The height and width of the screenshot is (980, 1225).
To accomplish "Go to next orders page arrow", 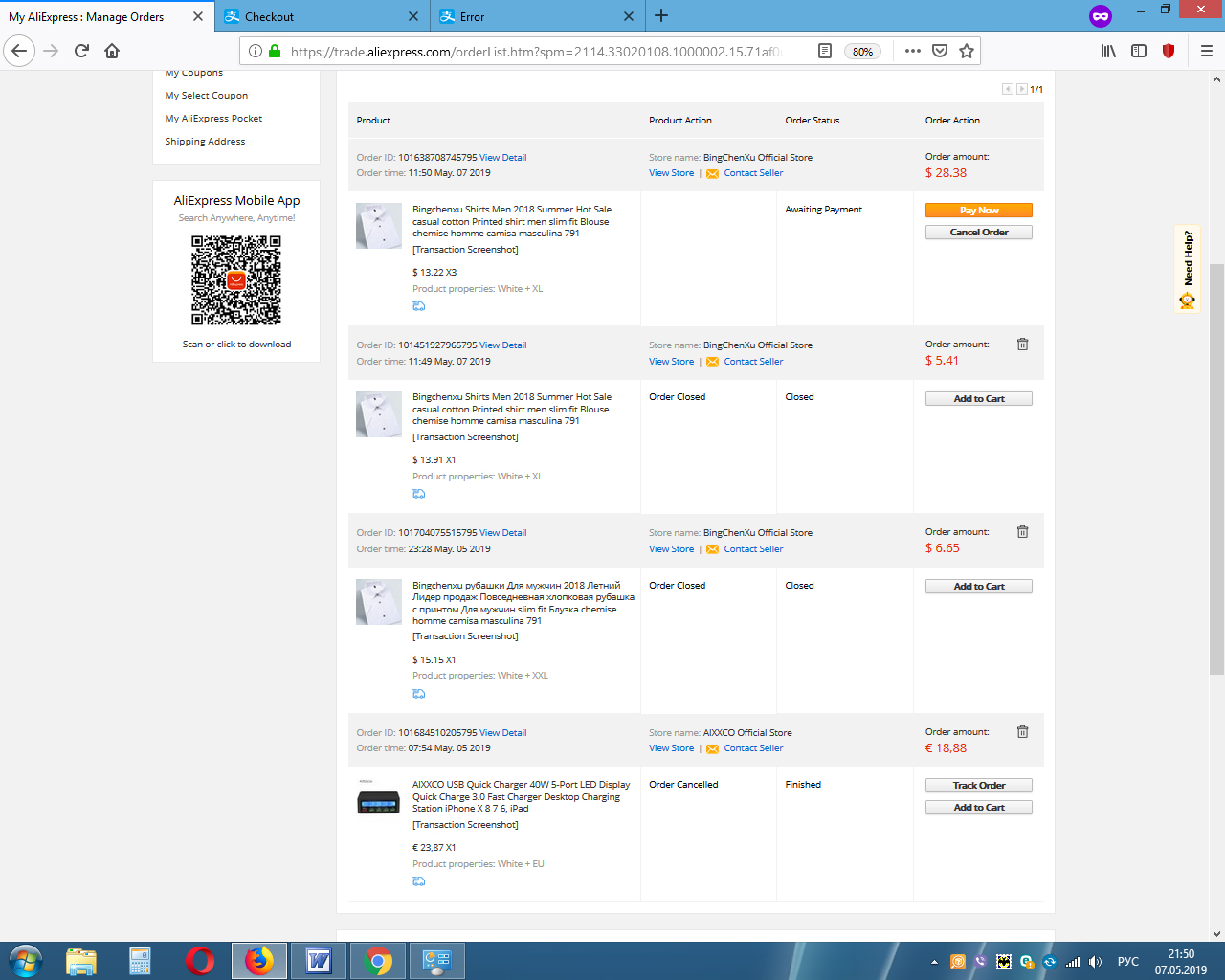I will click(1021, 89).
